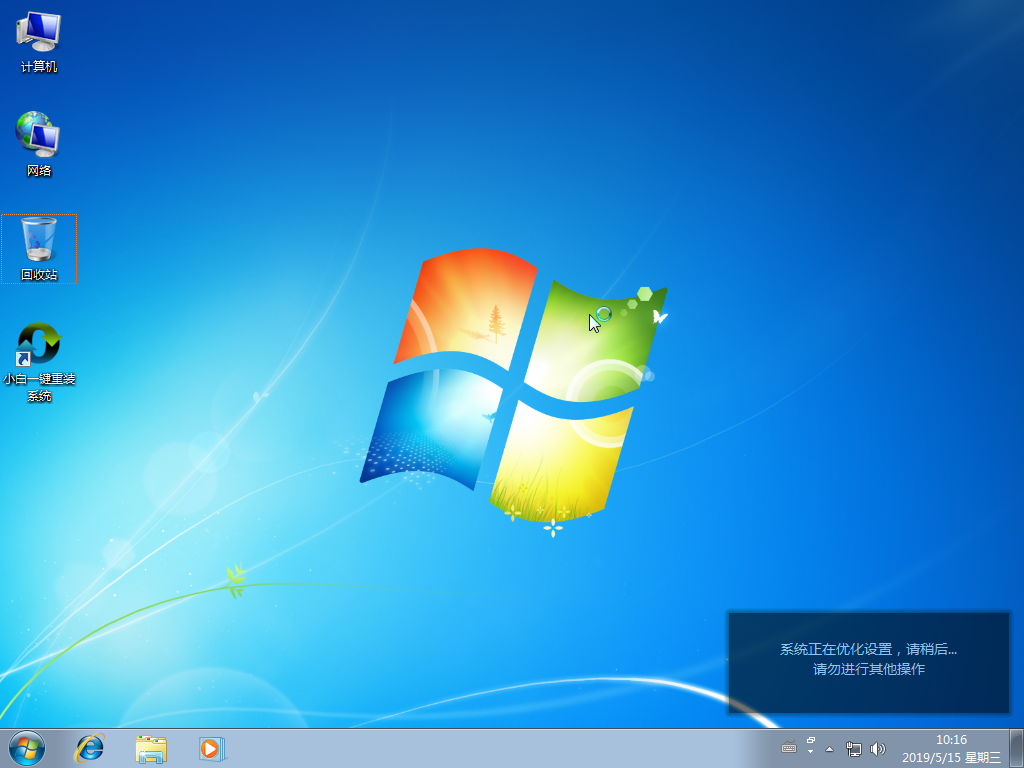Open the 网络 (Network) desktop icon
Screen dimensions: 1024x768
[x=38, y=140]
